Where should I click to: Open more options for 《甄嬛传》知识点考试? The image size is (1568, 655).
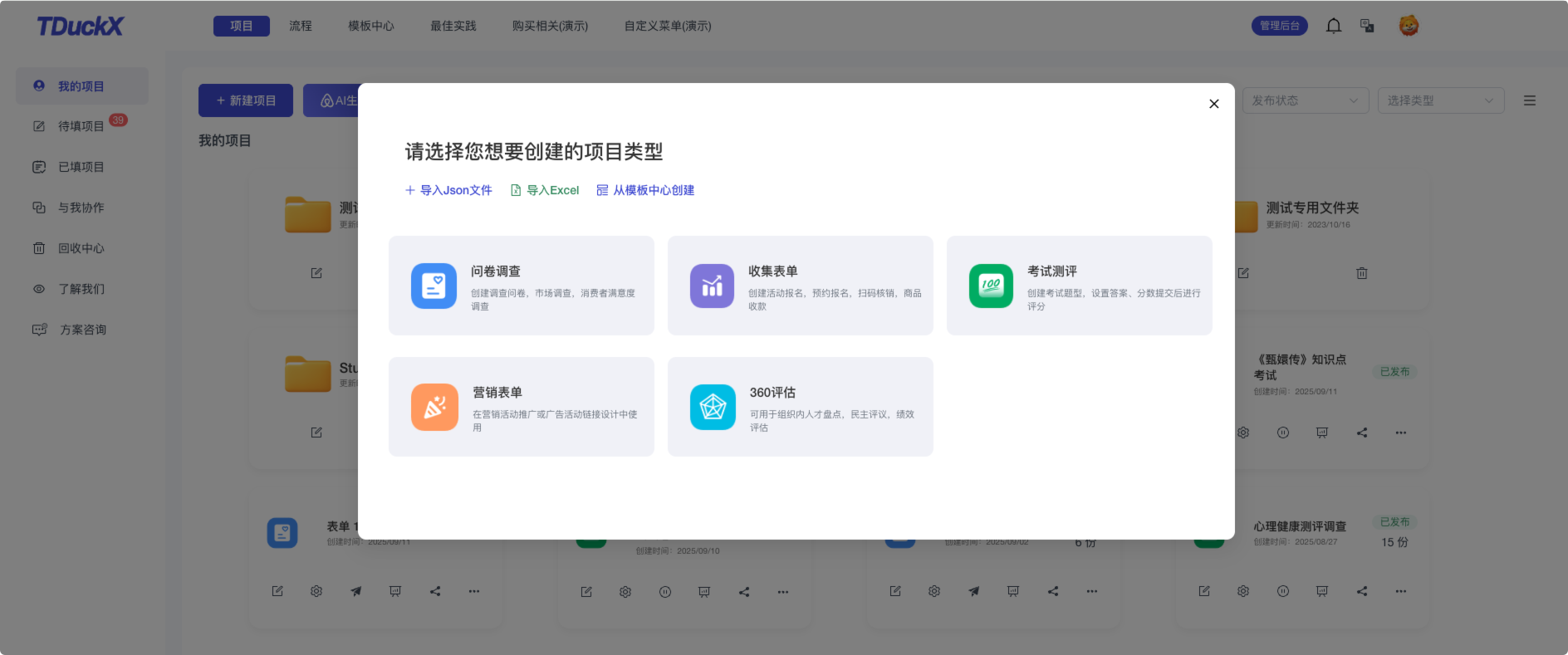tap(1401, 433)
